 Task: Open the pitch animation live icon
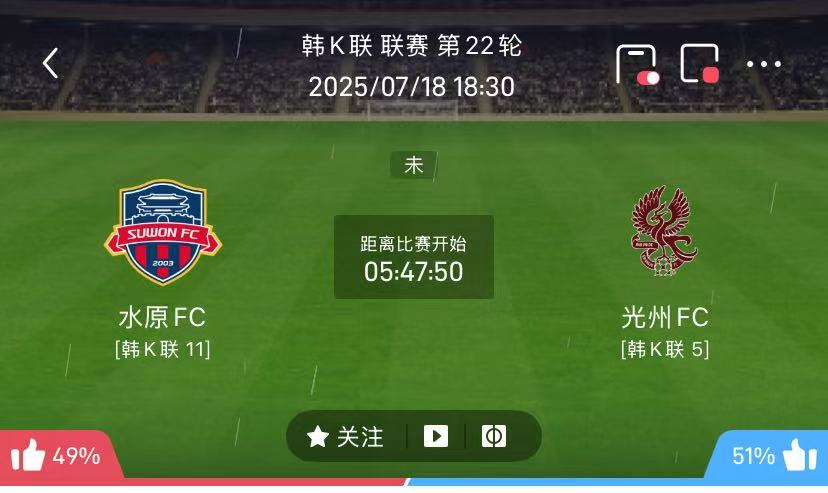click(494, 437)
